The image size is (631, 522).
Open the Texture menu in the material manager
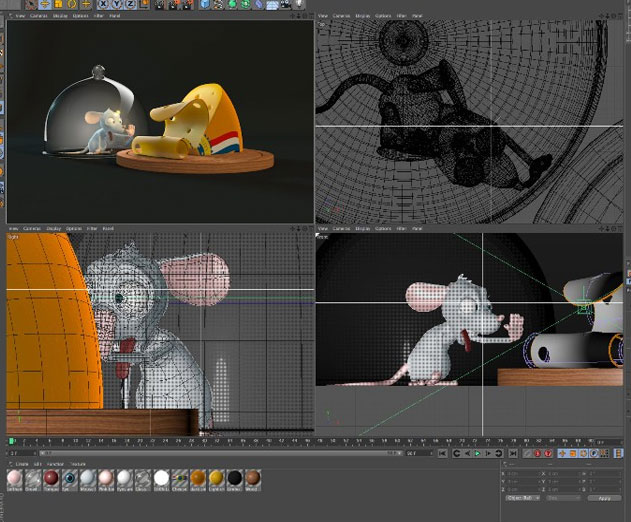(x=78, y=464)
